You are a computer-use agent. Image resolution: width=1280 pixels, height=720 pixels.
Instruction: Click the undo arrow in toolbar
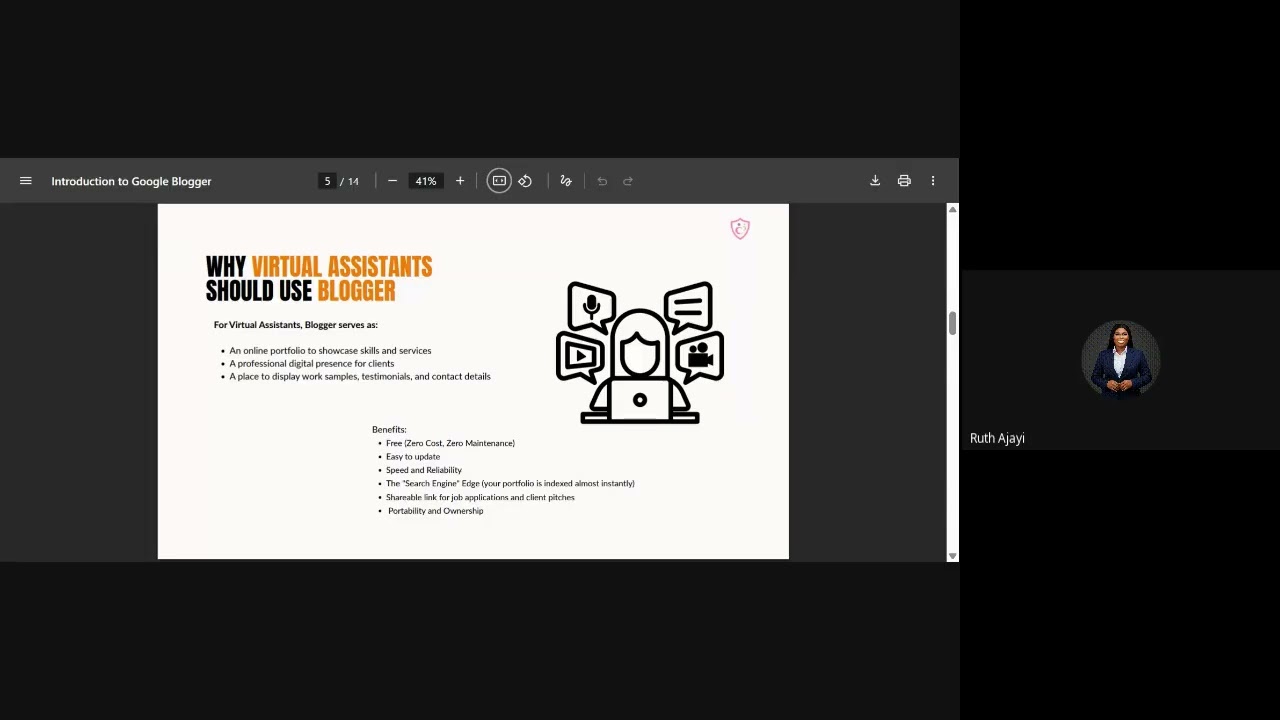(602, 181)
